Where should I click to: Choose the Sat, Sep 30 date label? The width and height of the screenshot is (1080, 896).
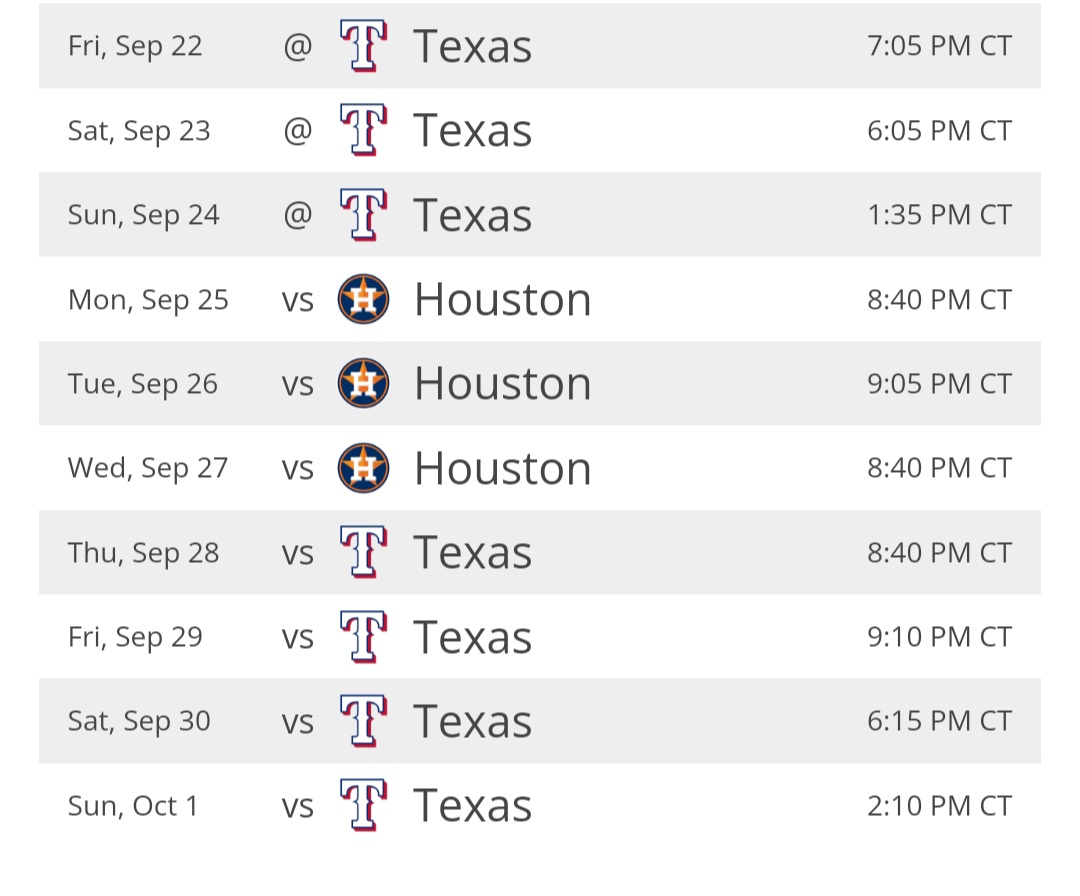coord(139,722)
